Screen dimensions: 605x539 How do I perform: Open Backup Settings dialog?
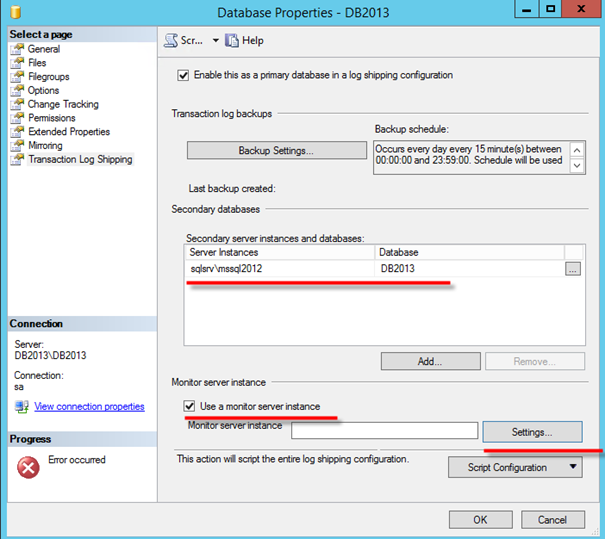276,150
